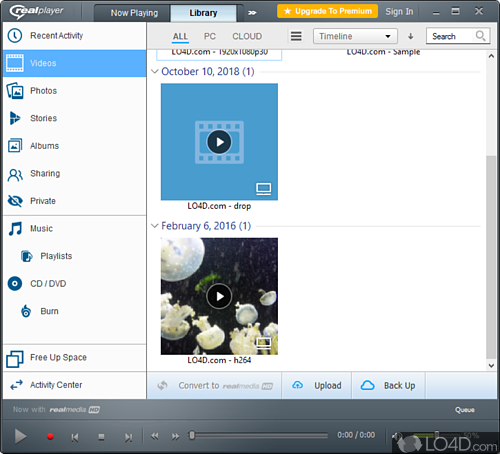The height and width of the screenshot is (454, 500).
Task: Open the Music note icon
Action: (x=15, y=229)
